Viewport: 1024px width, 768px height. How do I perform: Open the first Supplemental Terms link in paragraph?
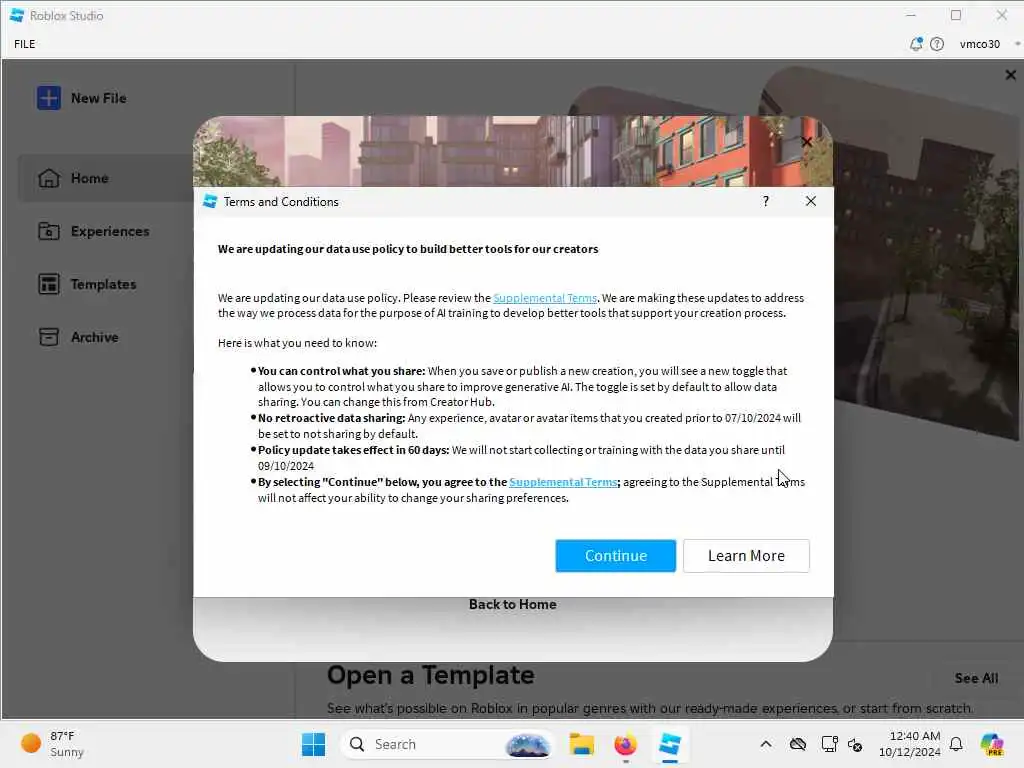pos(545,298)
